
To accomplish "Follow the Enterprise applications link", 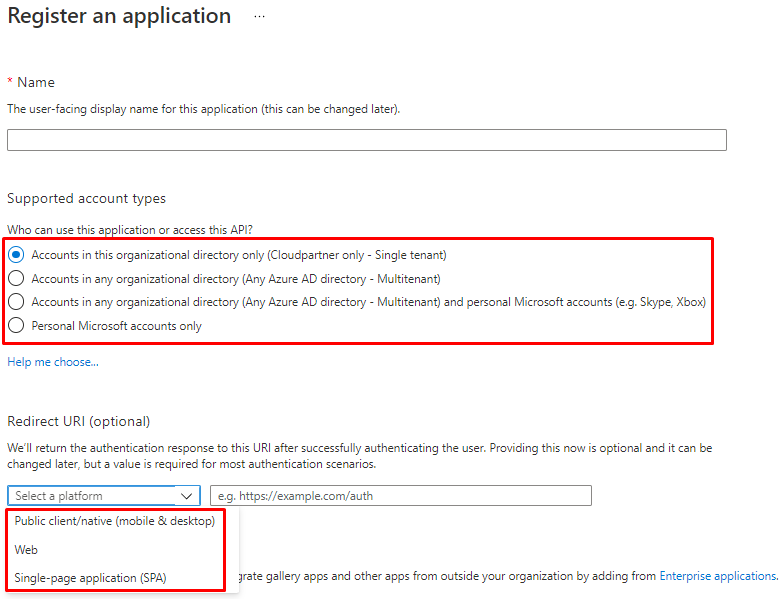I will tap(717, 576).
